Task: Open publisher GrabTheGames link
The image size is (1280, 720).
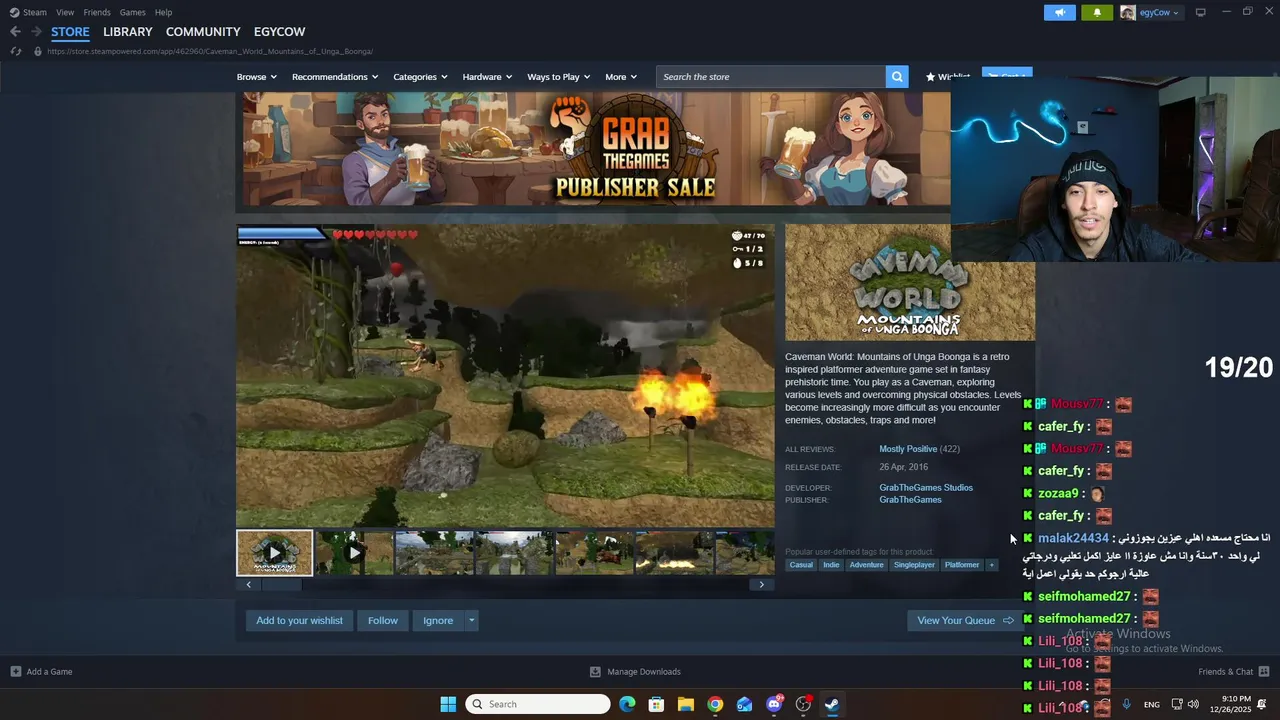Action: click(910, 500)
